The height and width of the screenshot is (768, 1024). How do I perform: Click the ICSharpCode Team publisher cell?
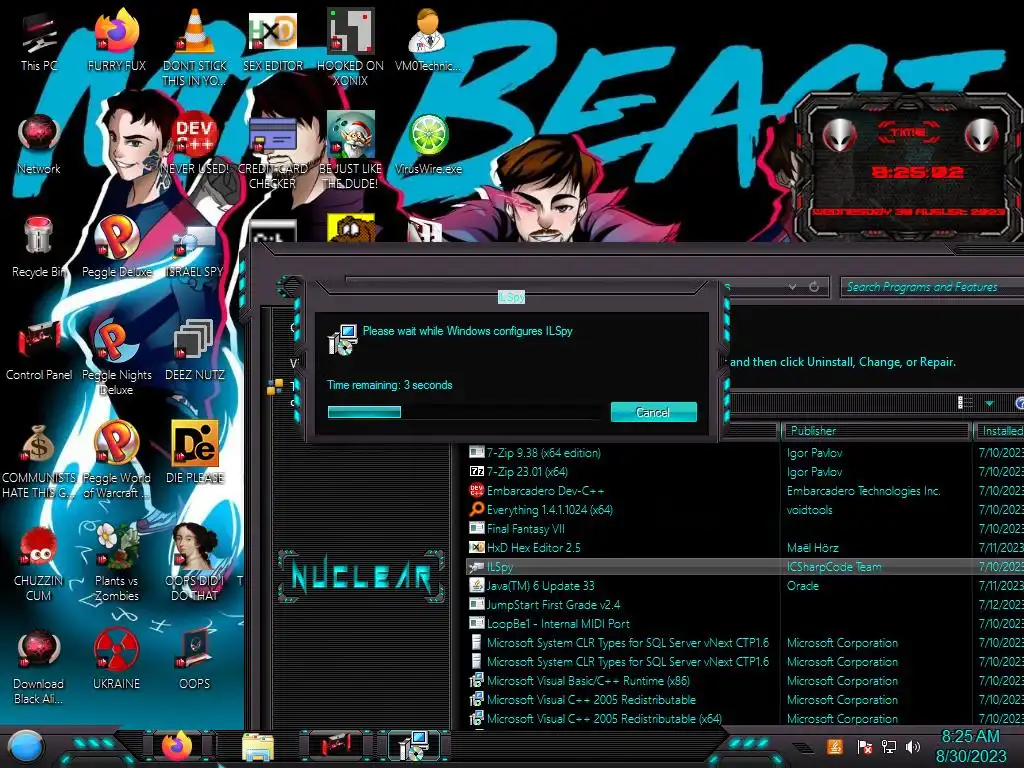834,567
